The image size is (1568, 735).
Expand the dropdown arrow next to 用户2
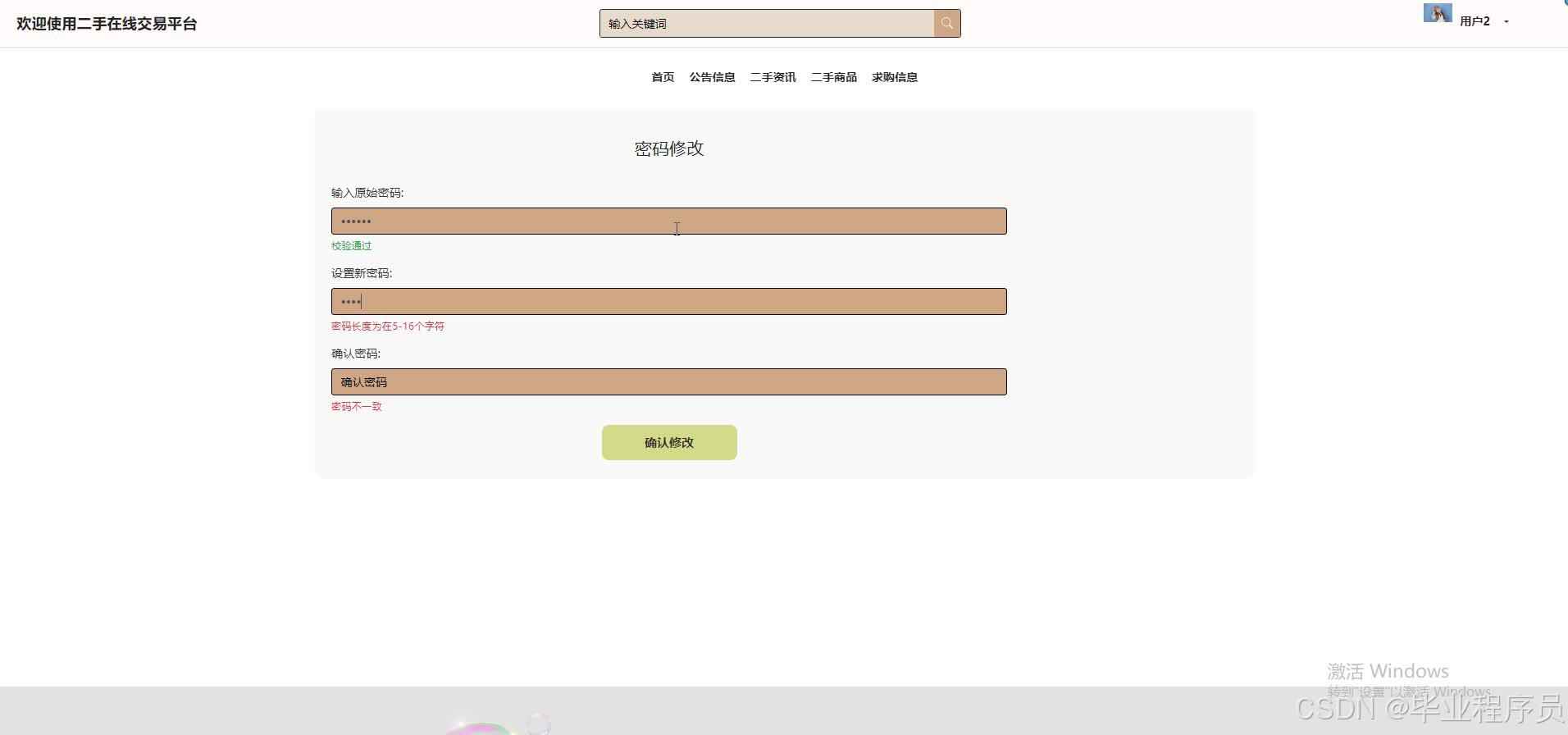pyautogui.click(x=1506, y=22)
